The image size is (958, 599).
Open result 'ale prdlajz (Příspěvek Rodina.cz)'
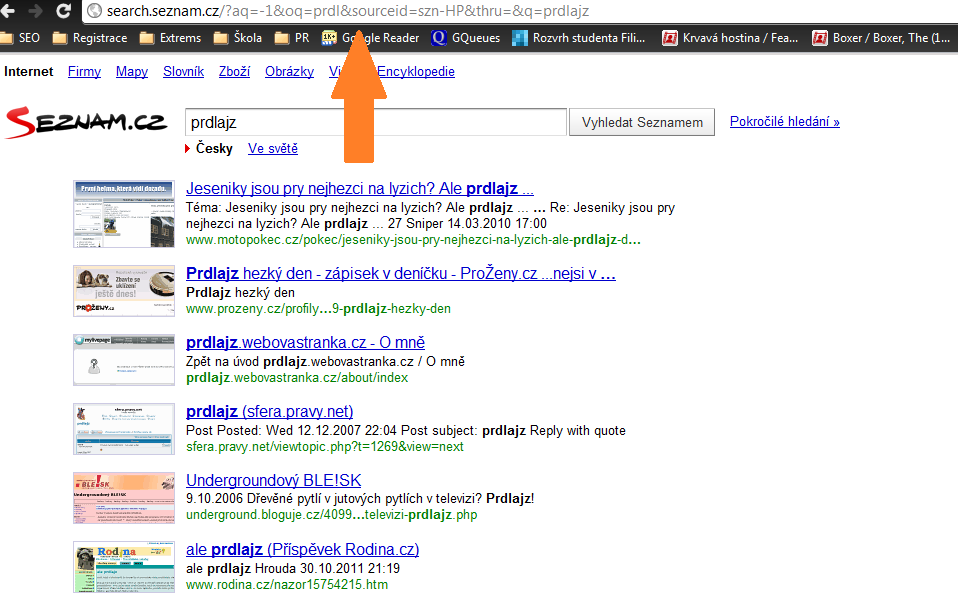302,549
